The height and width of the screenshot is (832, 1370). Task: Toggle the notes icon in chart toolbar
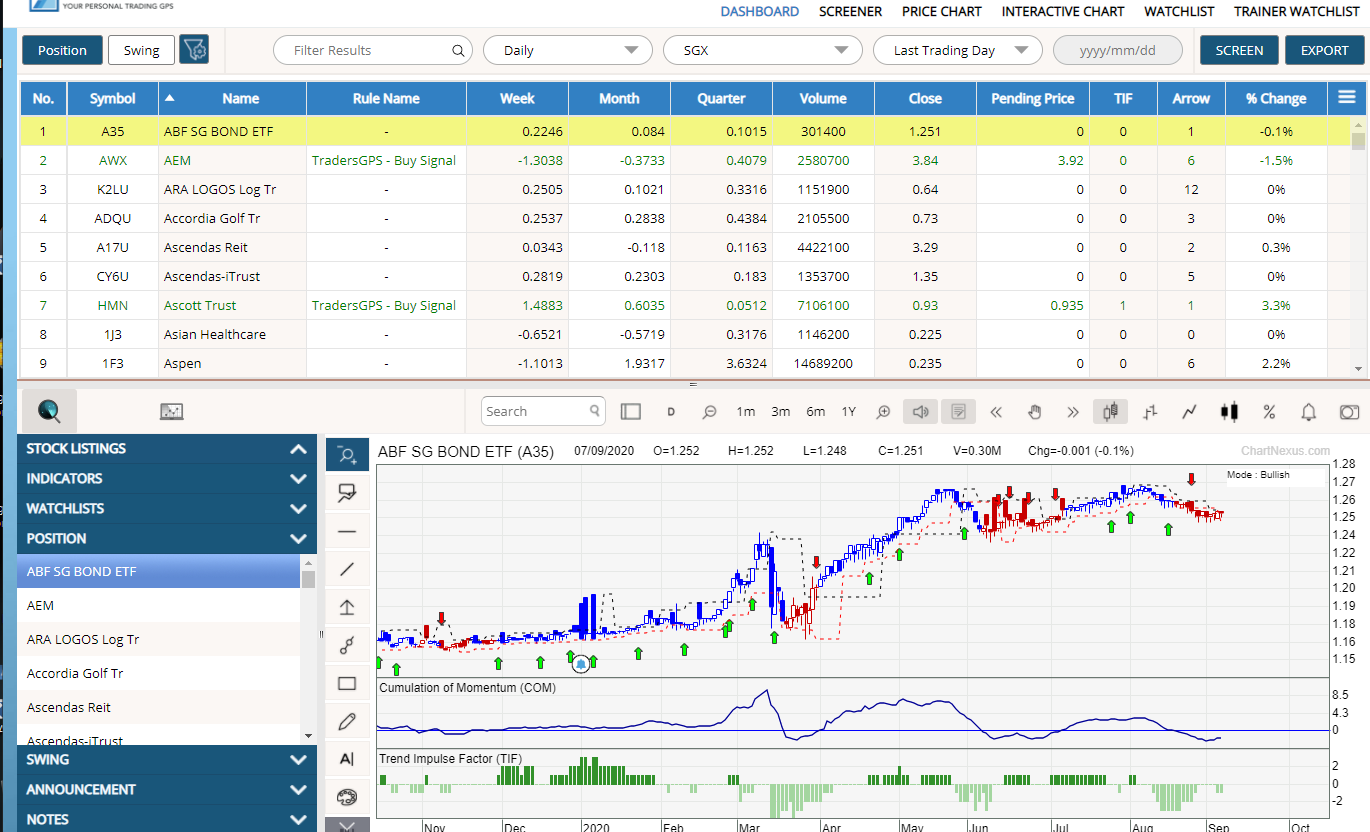(958, 411)
